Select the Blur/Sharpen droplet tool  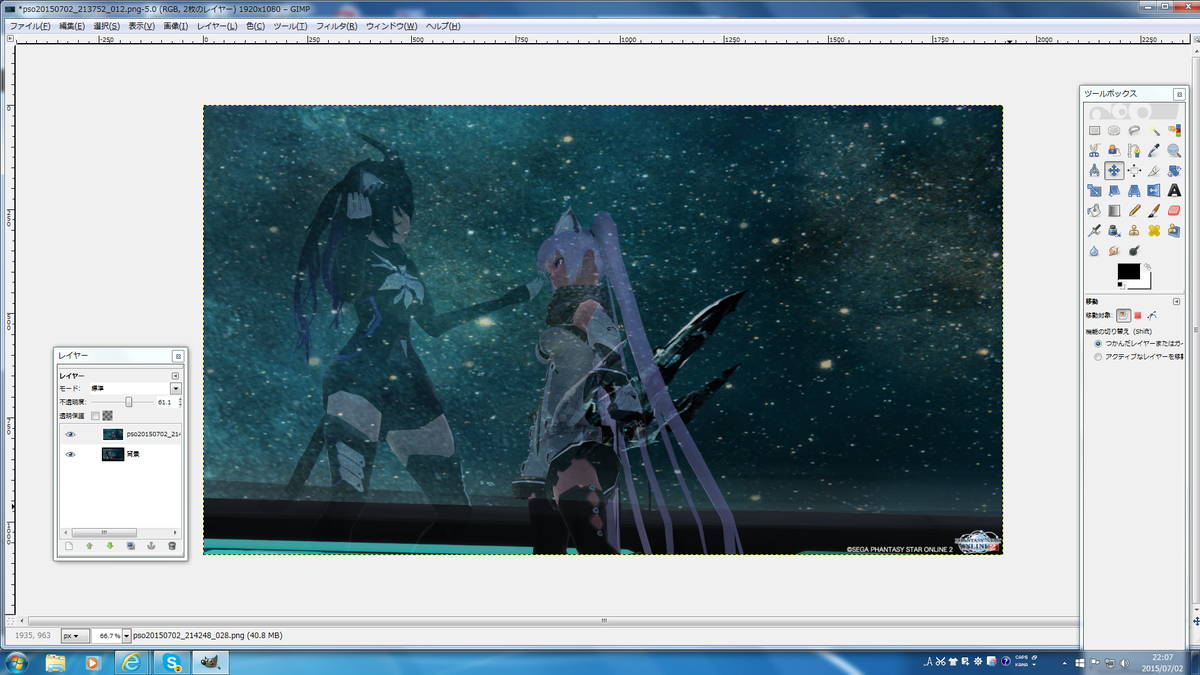[1094, 251]
